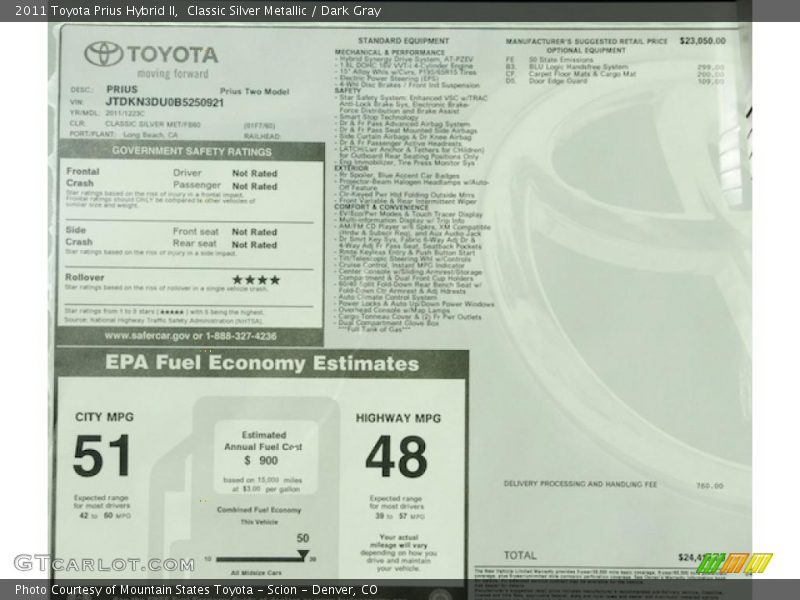Select the price $23,050.00

coord(703,41)
